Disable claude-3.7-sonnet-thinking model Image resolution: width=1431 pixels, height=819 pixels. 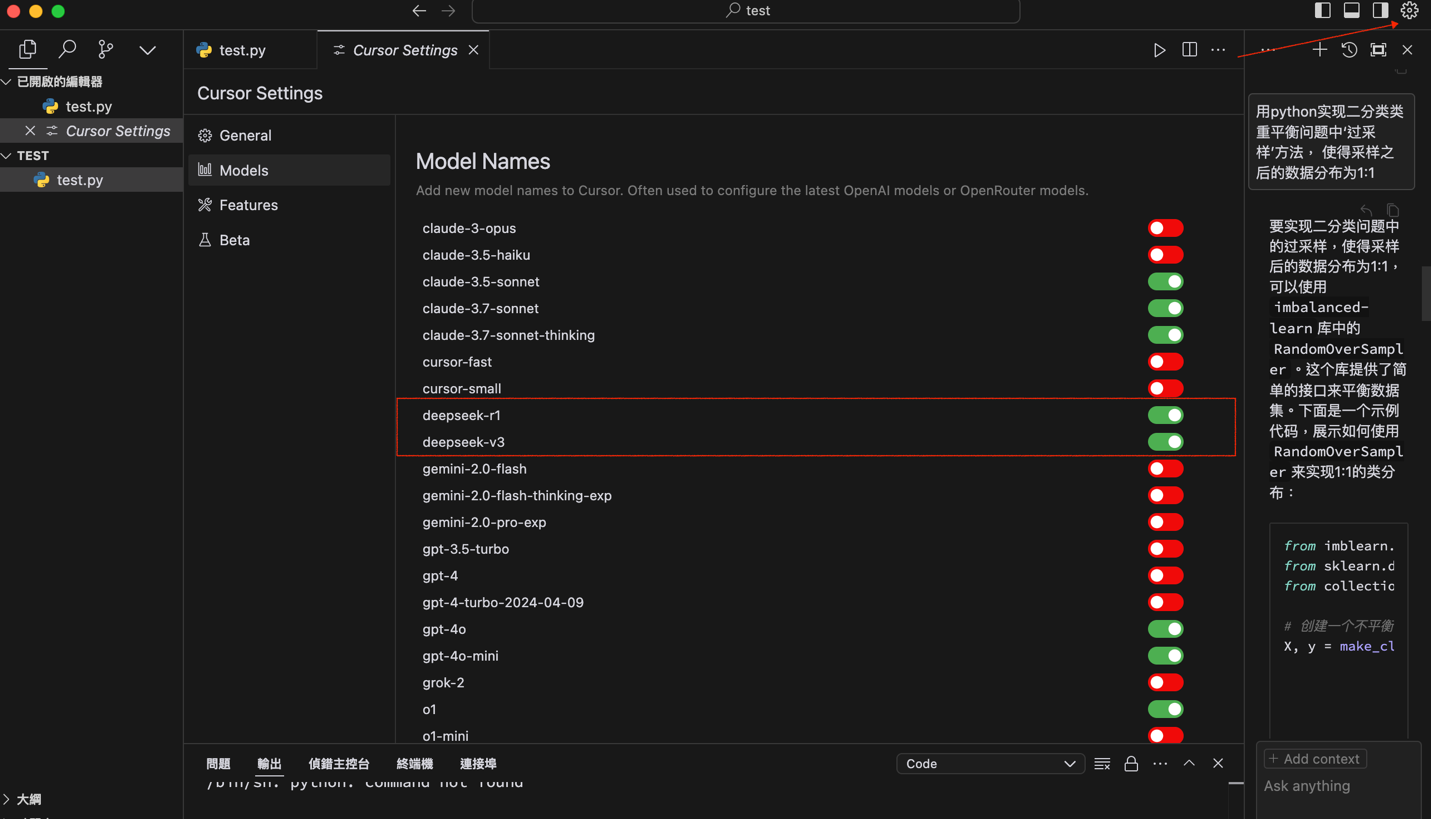click(1165, 335)
